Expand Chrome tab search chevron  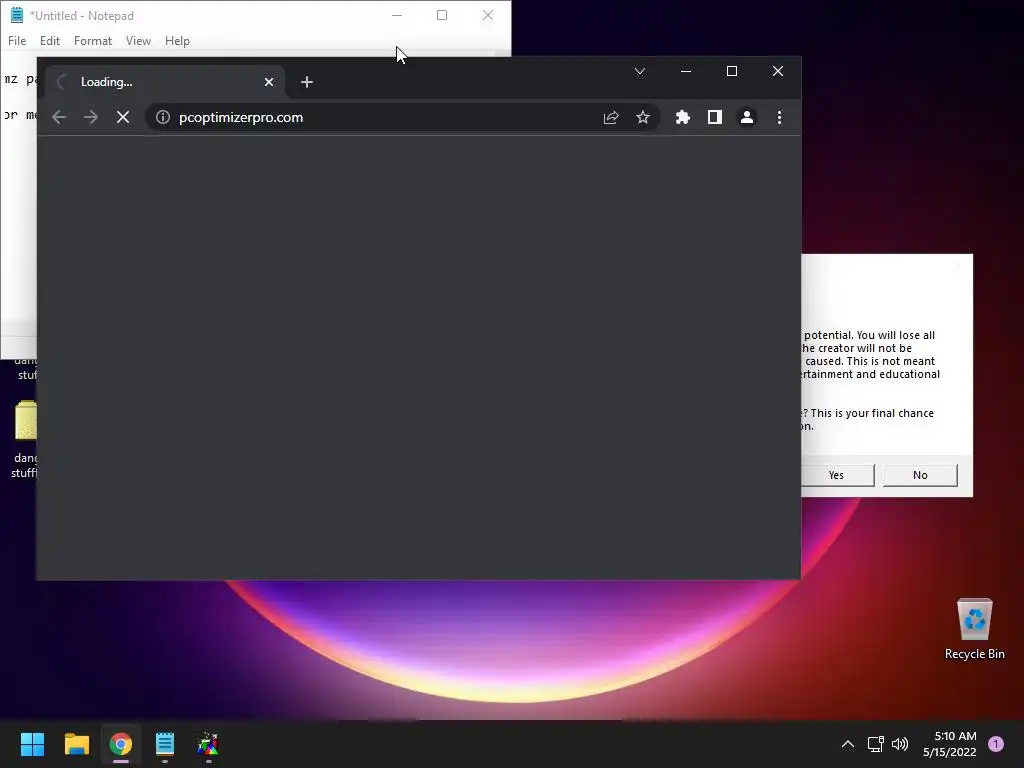click(640, 71)
